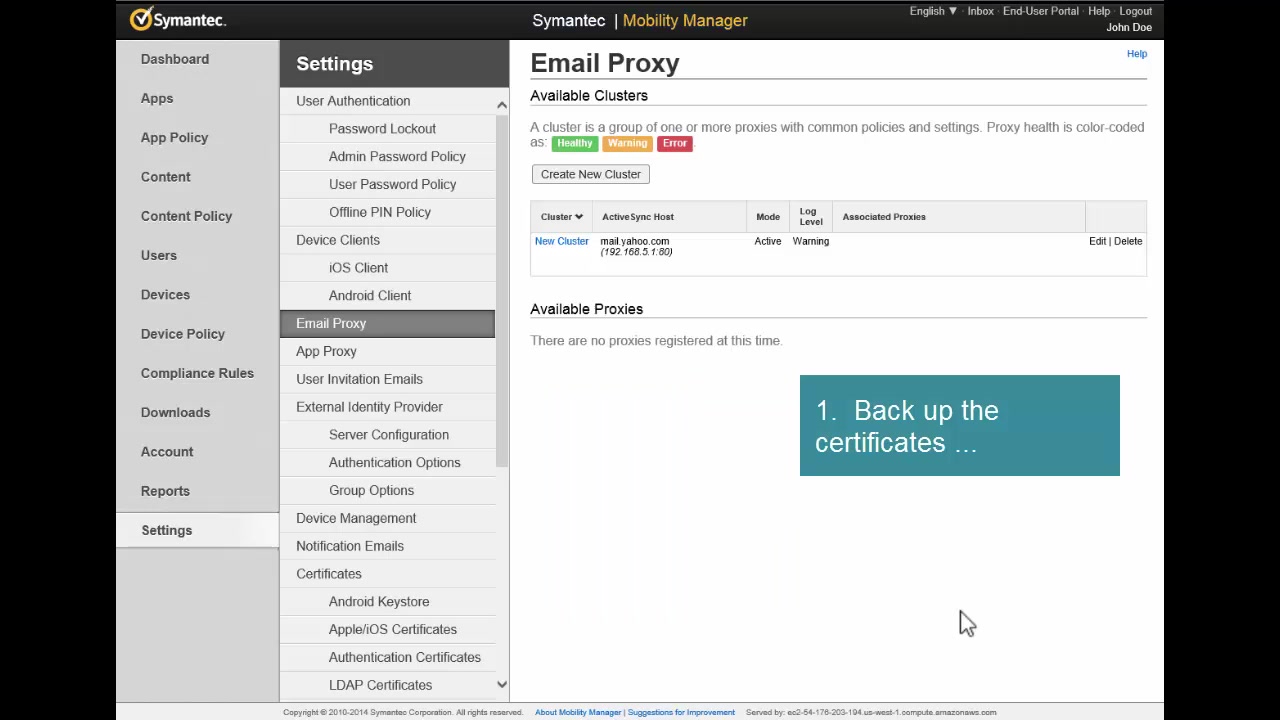
Task: Select Certificates settings
Action: click(x=329, y=574)
